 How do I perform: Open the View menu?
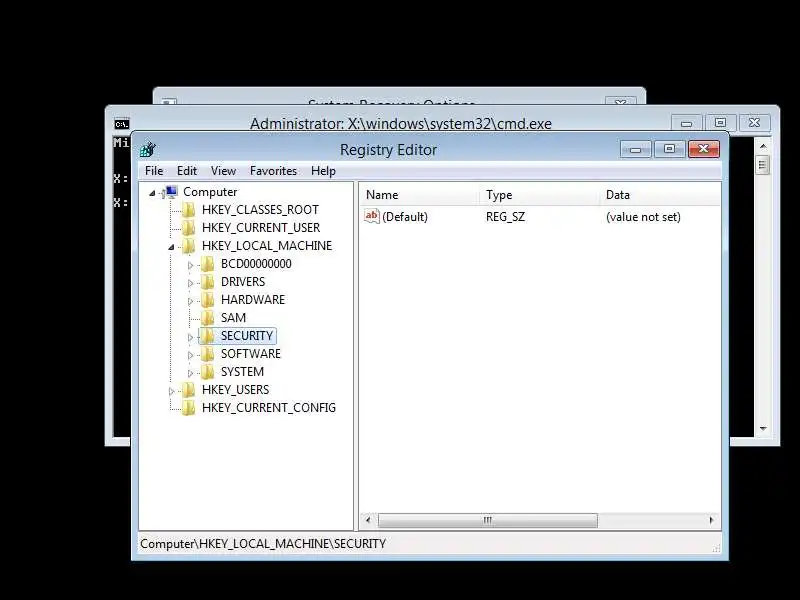click(x=223, y=171)
